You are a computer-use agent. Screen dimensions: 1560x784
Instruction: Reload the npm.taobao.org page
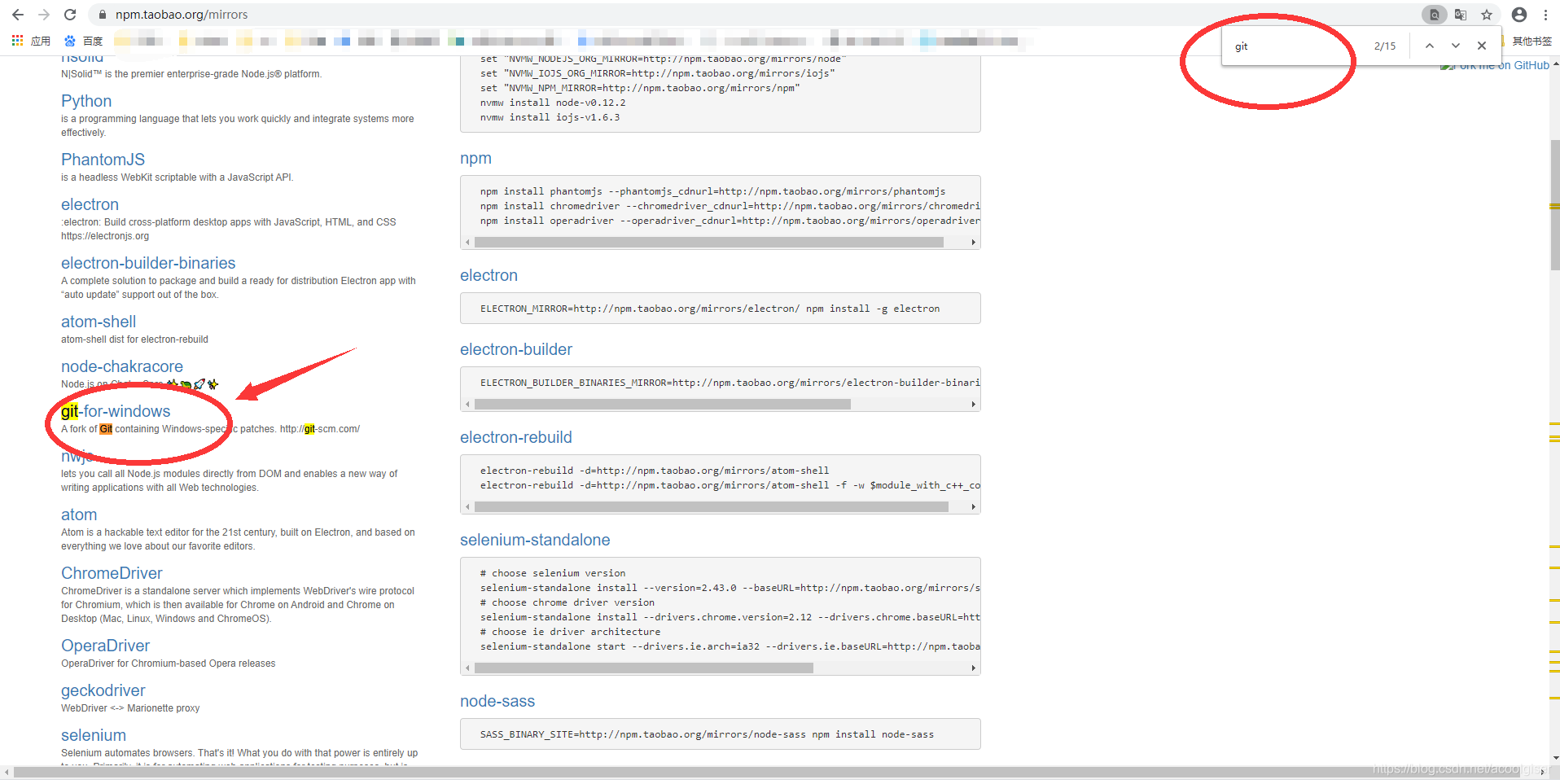(70, 15)
